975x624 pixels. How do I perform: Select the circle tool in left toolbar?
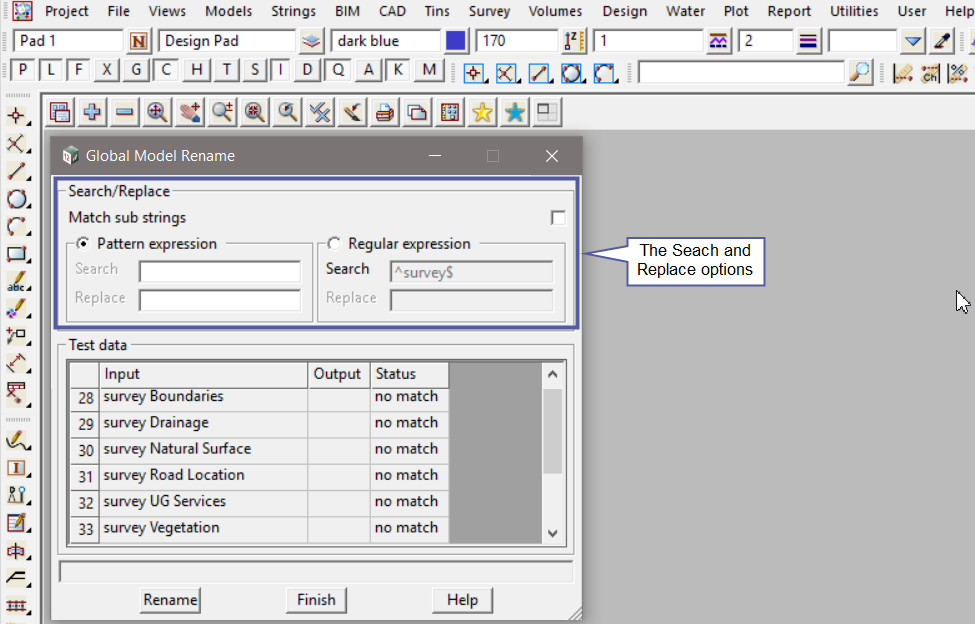point(16,199)
